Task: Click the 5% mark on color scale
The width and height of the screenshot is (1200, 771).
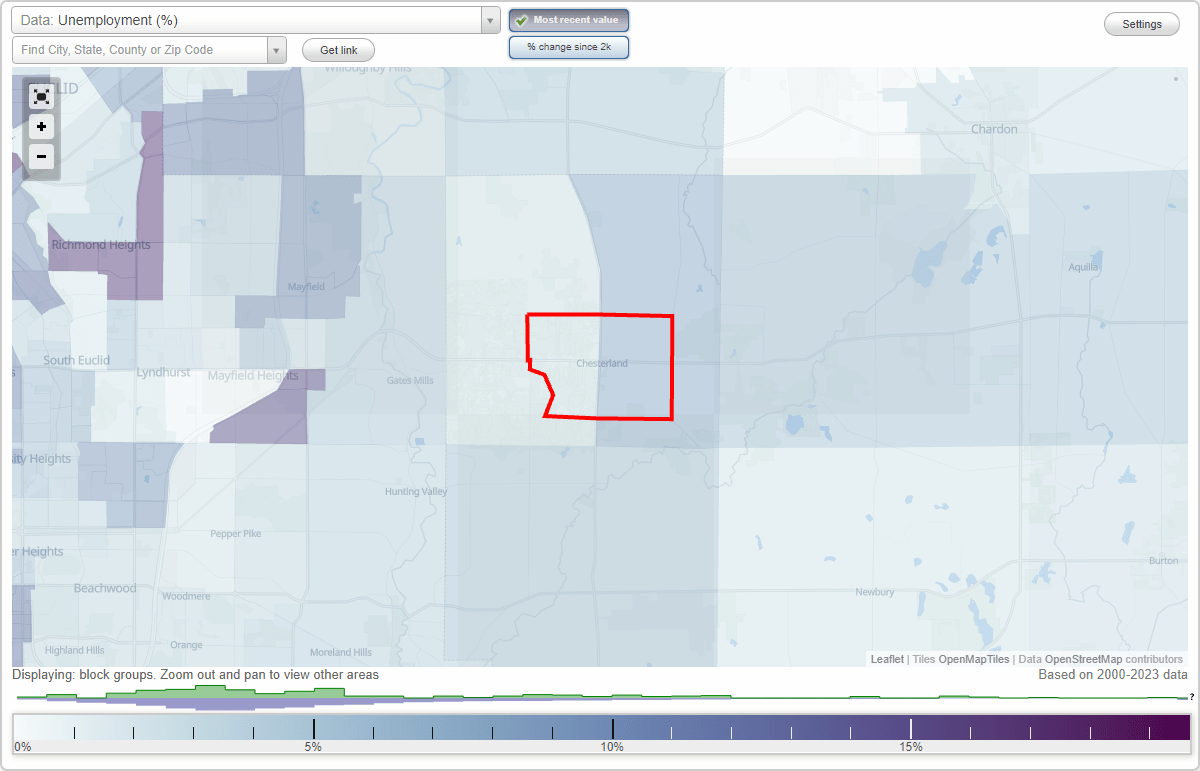Action: click(313, 747)
